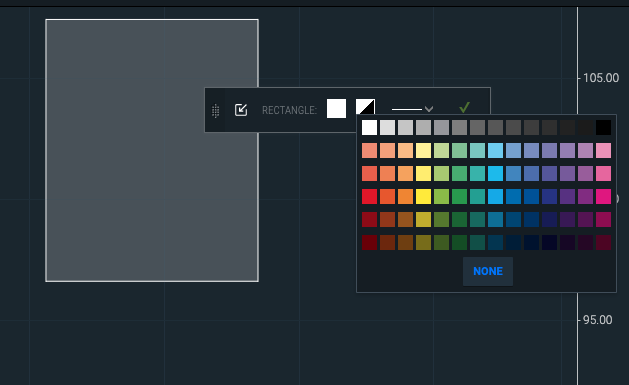Viewport: 629px width, 385px height.
Task: Pick the vivid purple swatch
Action: (567, 197)
